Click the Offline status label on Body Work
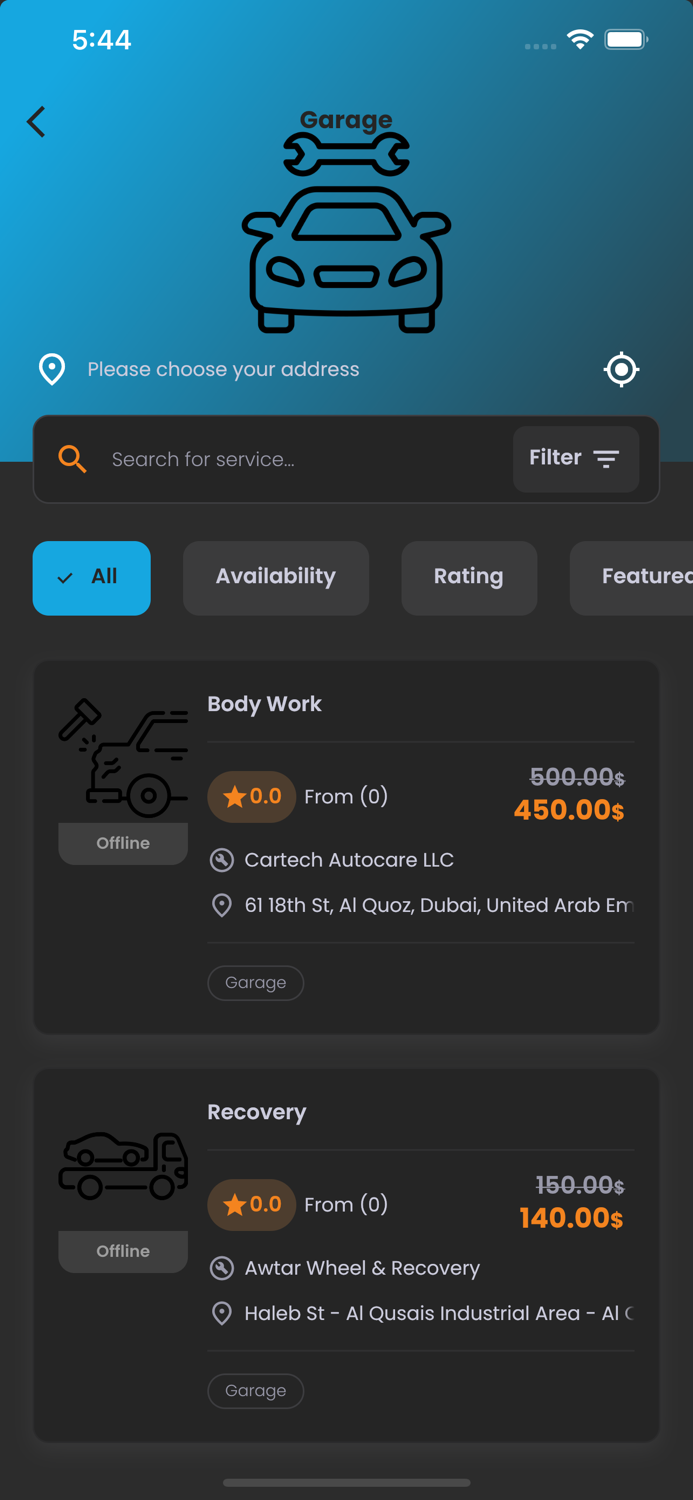Viewport: 693px width, 1500px height. (x=122, y=843)
